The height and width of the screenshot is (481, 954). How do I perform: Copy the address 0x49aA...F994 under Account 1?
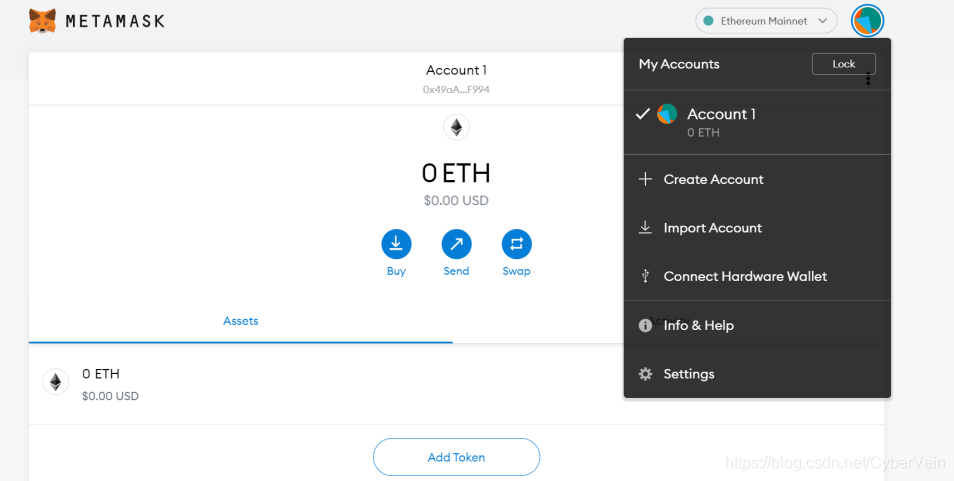pos(456,89)
